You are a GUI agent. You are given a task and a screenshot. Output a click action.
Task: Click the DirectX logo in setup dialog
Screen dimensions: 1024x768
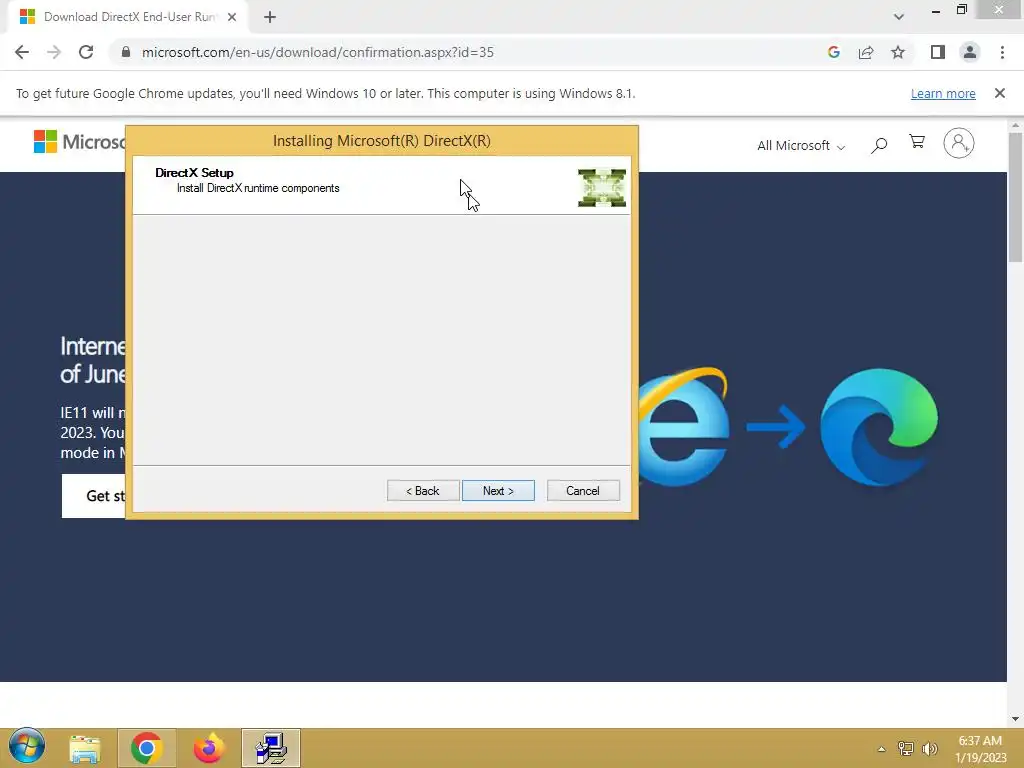click(601, 187)
